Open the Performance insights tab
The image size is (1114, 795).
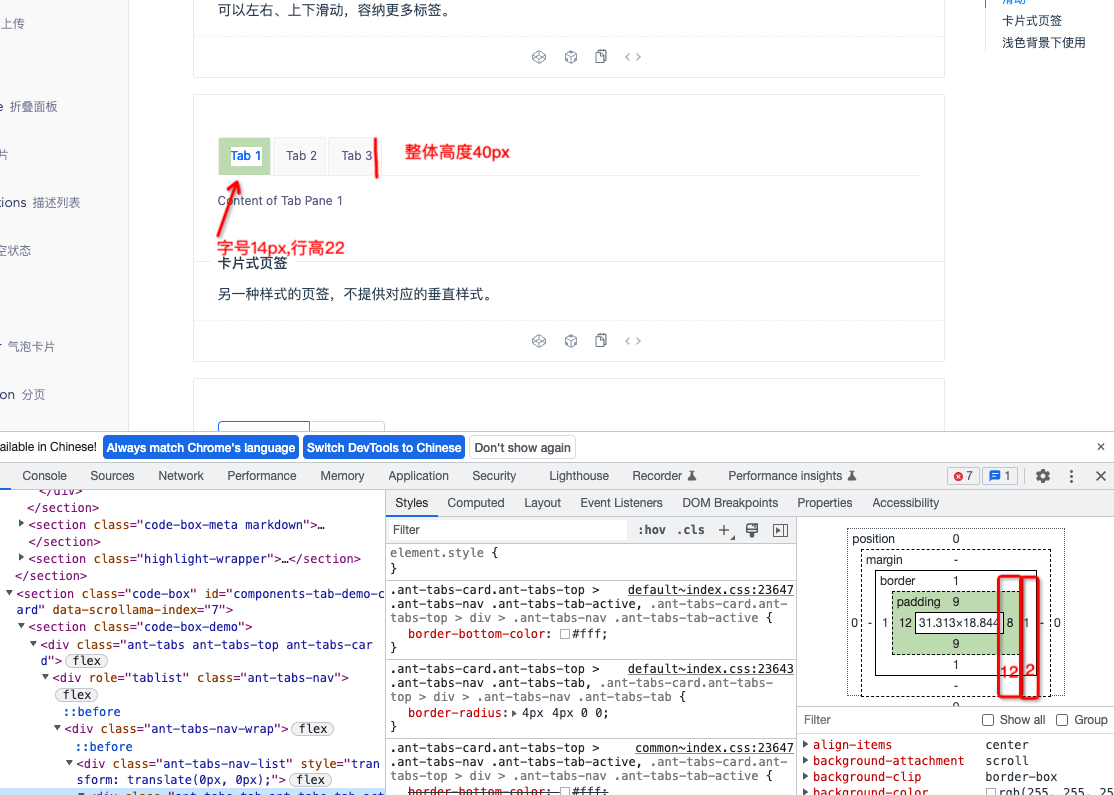pyautogui.click(x=792, y=476)
